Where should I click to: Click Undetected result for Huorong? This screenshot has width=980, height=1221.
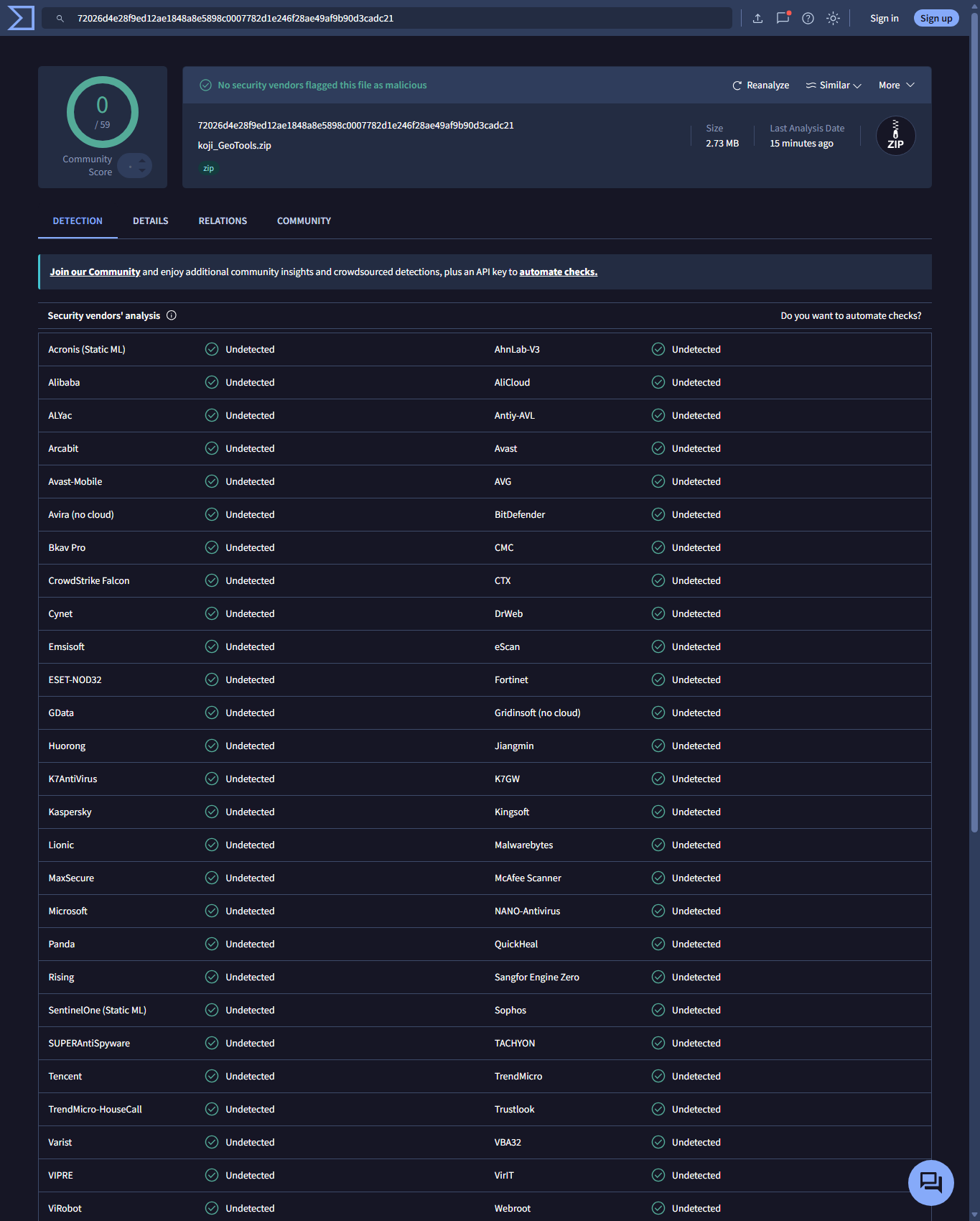click(250, 746)
